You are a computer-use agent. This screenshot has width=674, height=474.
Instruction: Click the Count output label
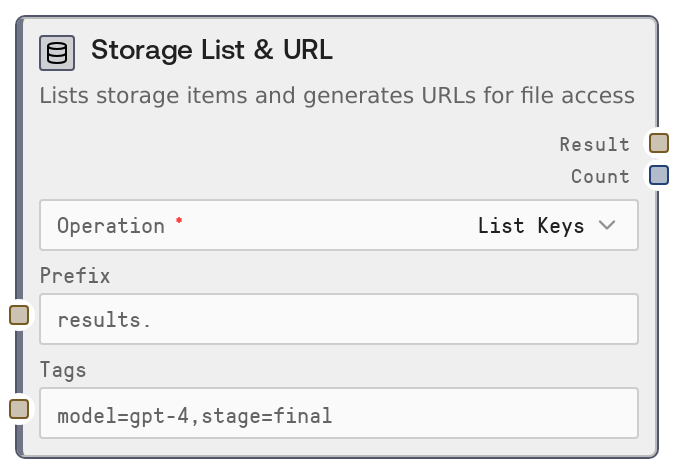click(600, 176)
